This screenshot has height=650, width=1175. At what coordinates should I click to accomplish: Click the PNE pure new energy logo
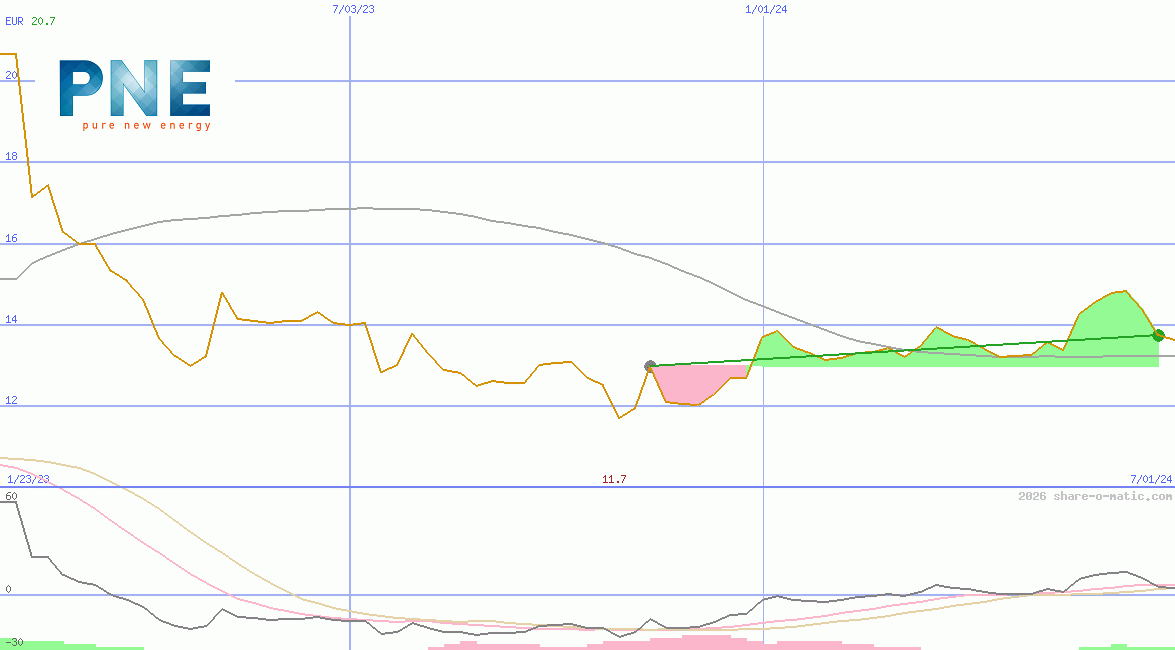(135, 94)
